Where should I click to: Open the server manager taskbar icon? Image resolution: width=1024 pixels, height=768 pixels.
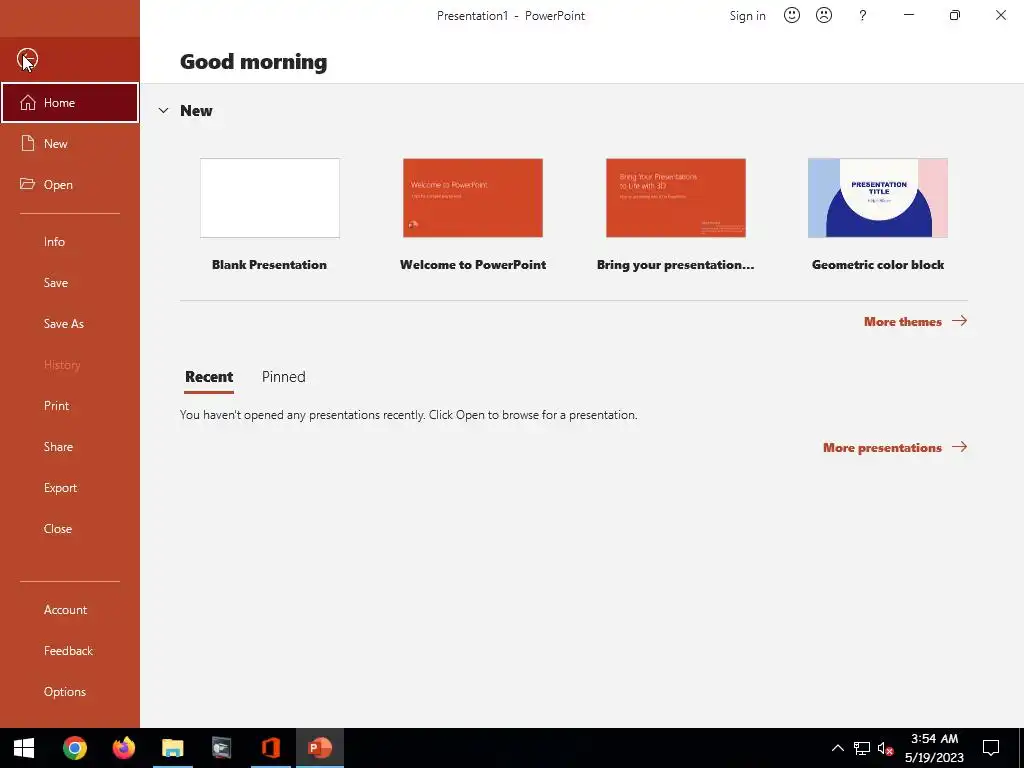click(221, 748)
